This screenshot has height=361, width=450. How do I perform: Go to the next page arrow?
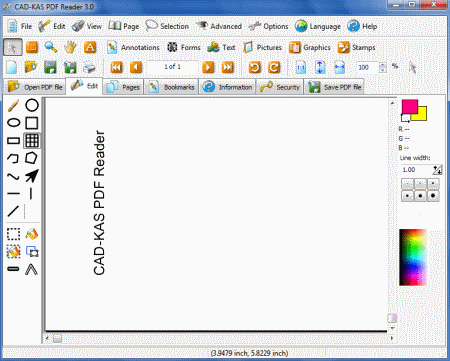[208, 67]
